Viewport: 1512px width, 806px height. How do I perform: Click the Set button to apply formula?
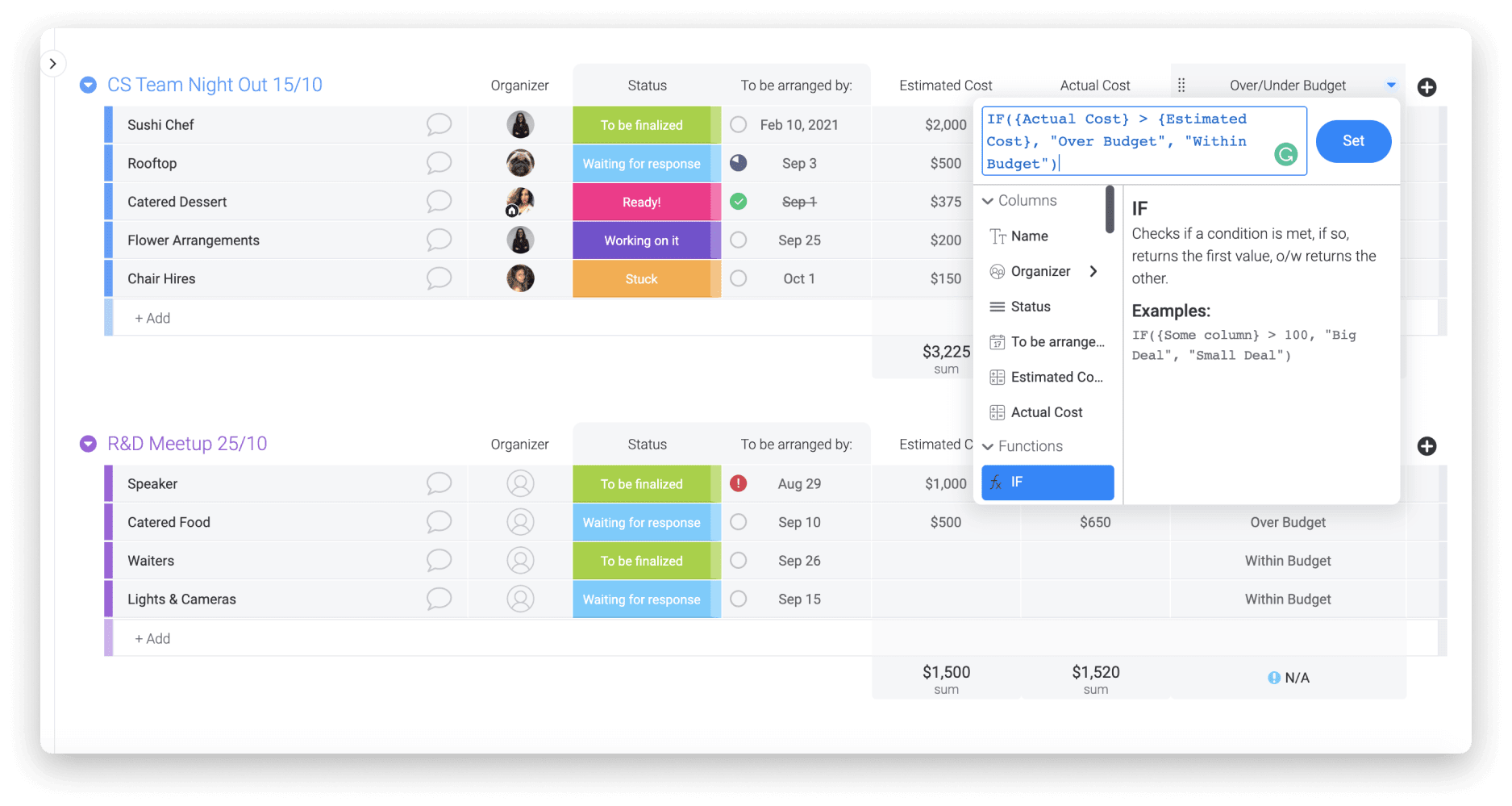coord(1353,141)
